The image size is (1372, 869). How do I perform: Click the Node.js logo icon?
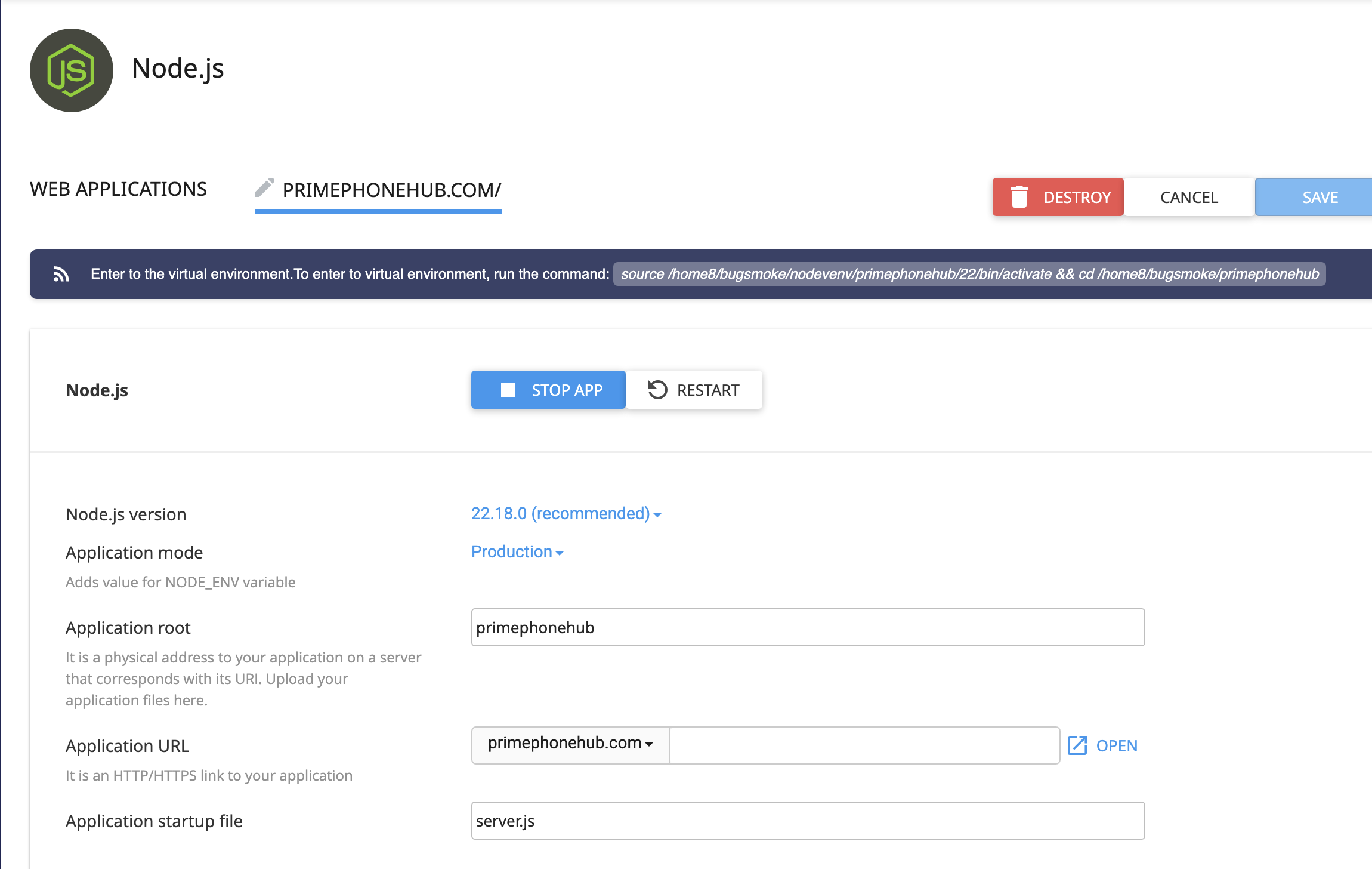coord(72,70)
